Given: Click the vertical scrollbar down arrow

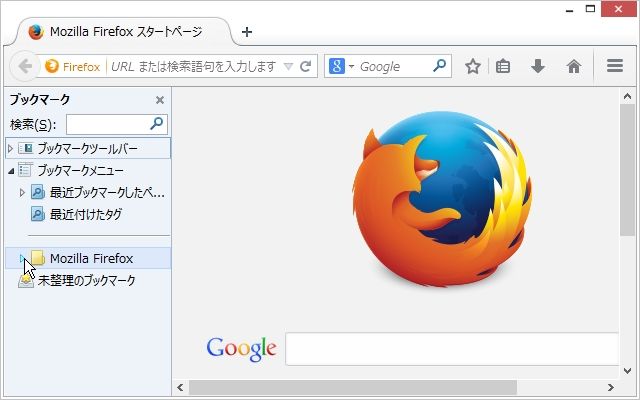Looking at the screenshot, I should (627, 371).
